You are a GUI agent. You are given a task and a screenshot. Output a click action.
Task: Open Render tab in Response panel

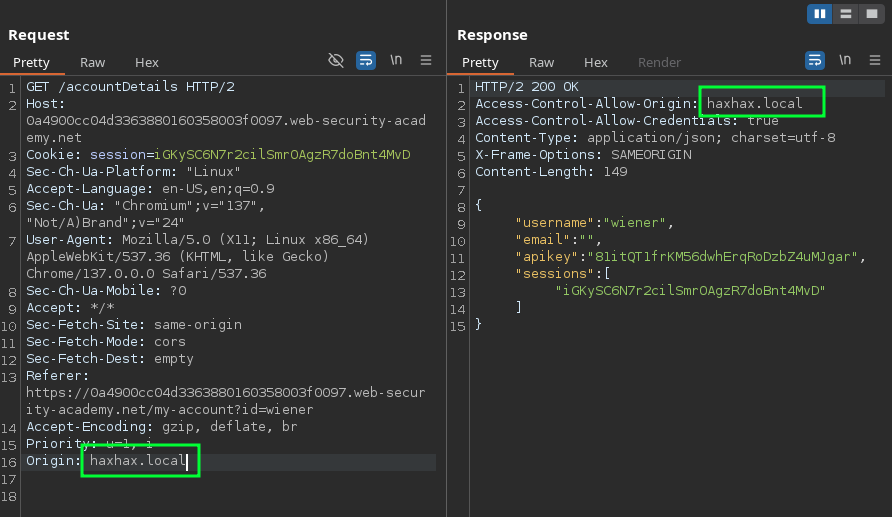[659, 63]
